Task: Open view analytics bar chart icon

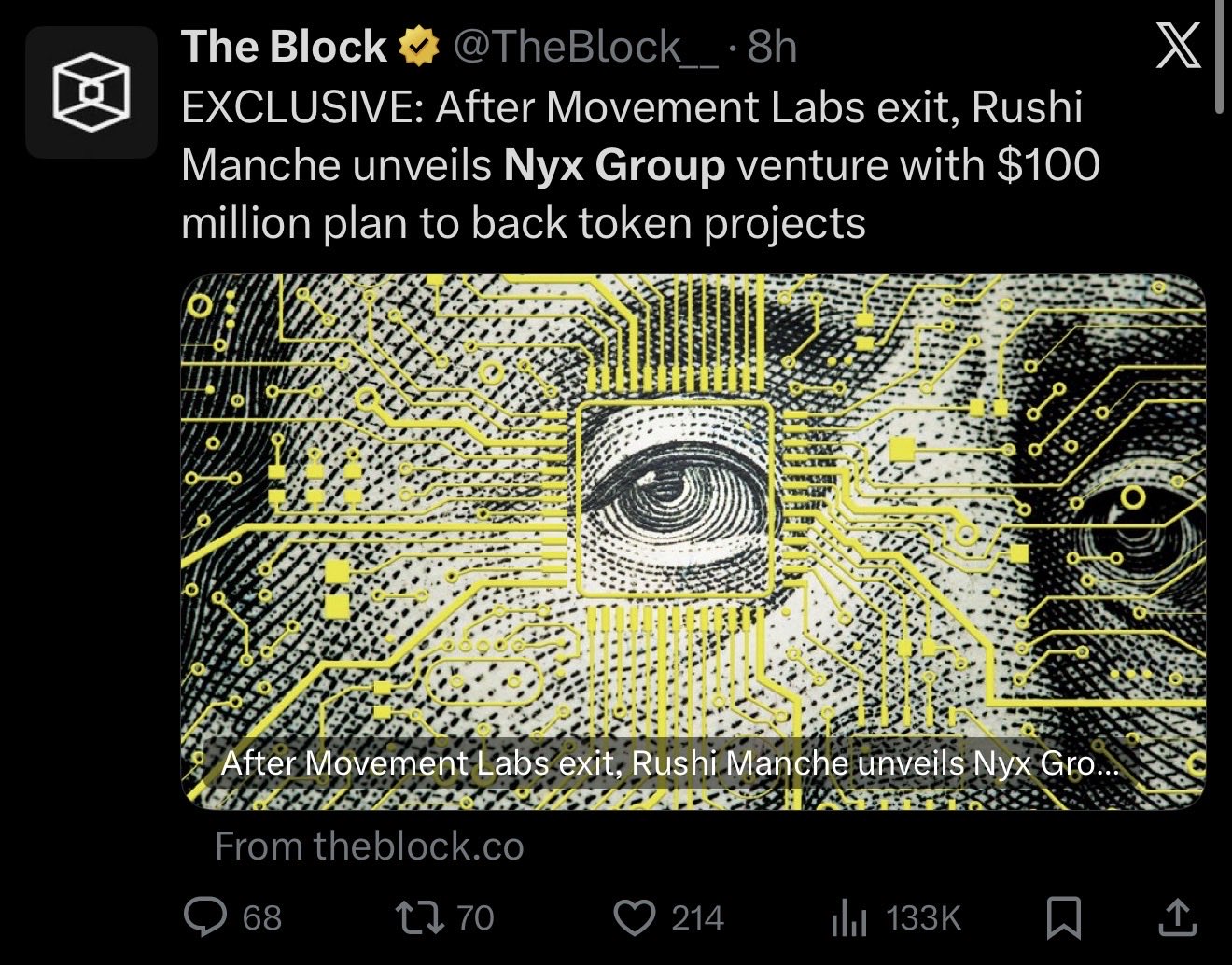Action: 847,918
